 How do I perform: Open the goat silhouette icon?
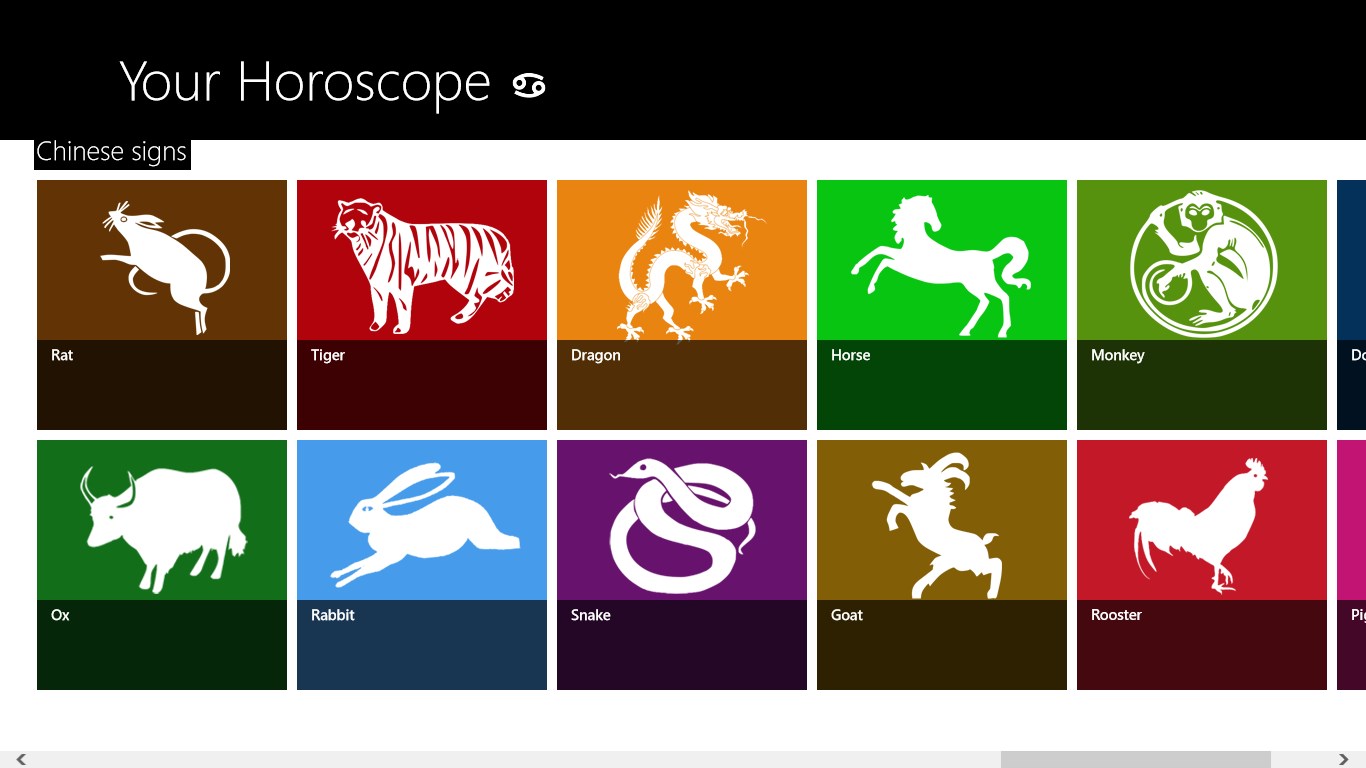point(937,525)
